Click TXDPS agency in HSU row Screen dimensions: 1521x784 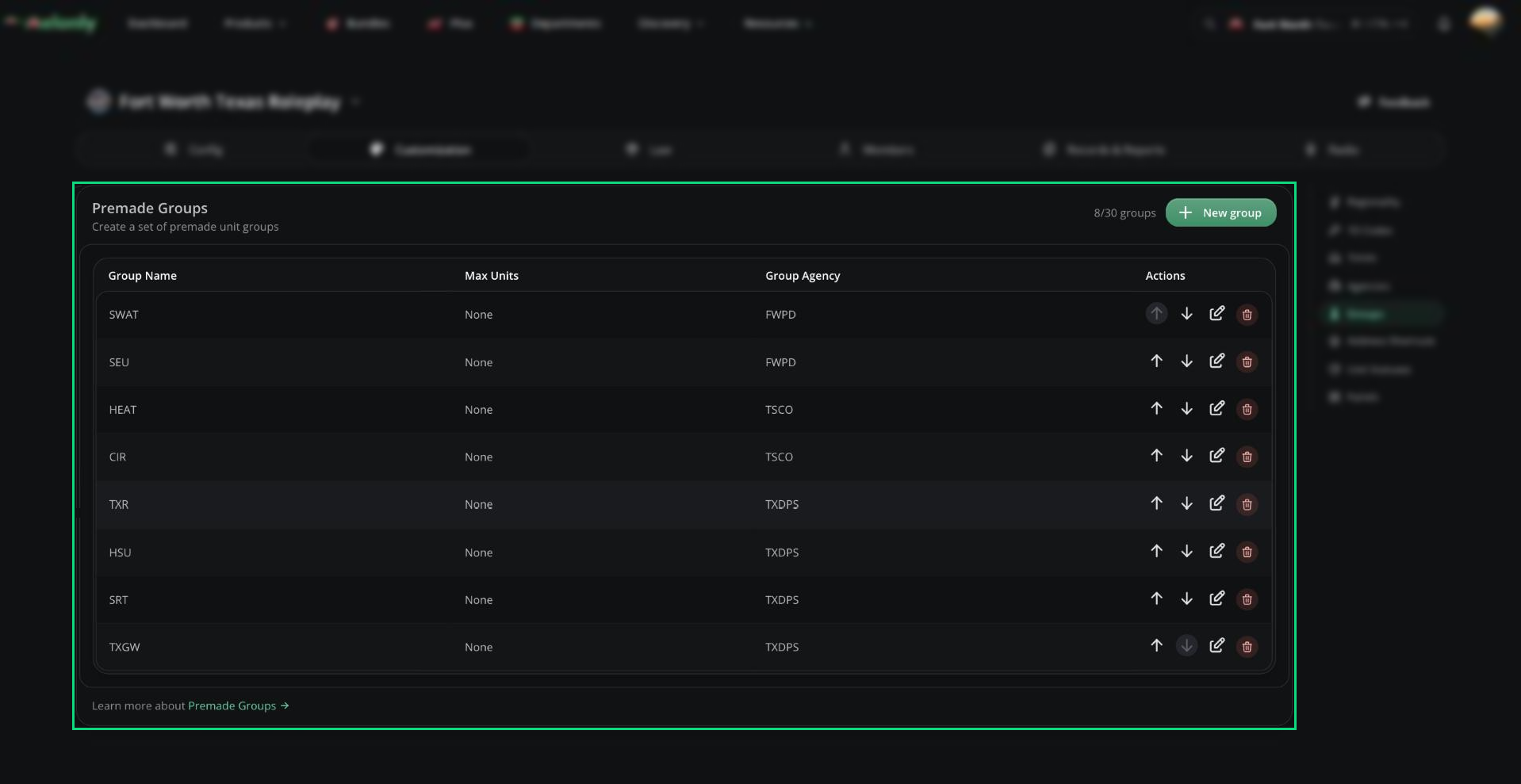coord(782,553)
